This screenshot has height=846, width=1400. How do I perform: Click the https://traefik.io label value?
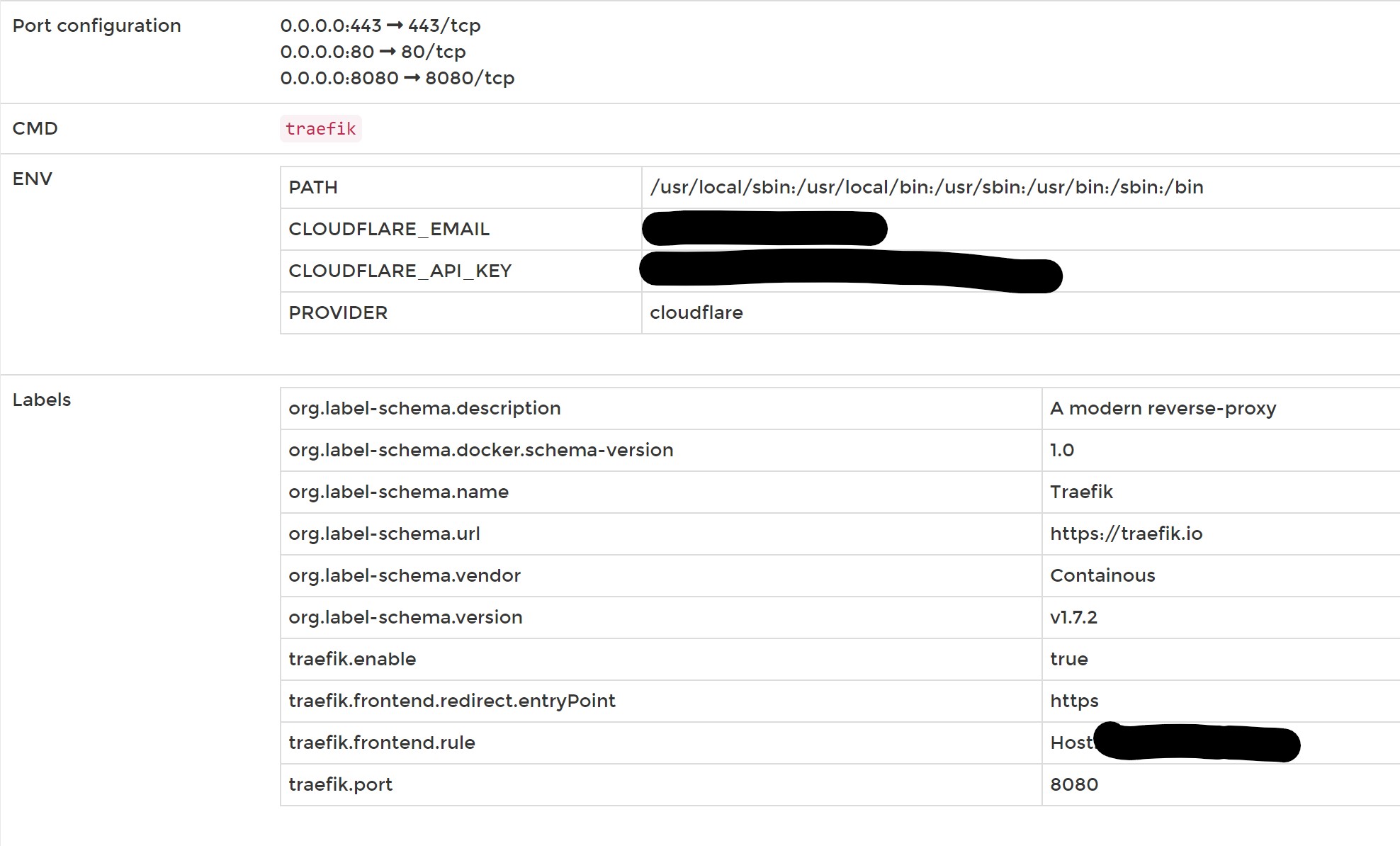[1126, 534]
